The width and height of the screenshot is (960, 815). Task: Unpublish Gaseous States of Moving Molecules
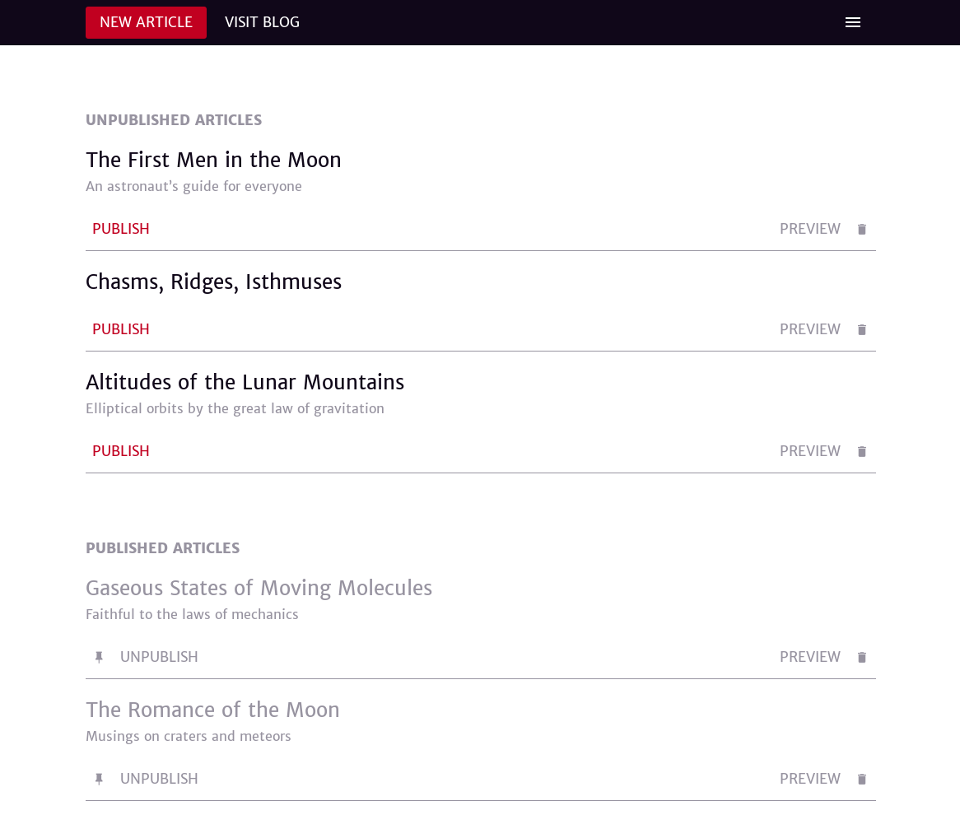[x=159, y=657]
